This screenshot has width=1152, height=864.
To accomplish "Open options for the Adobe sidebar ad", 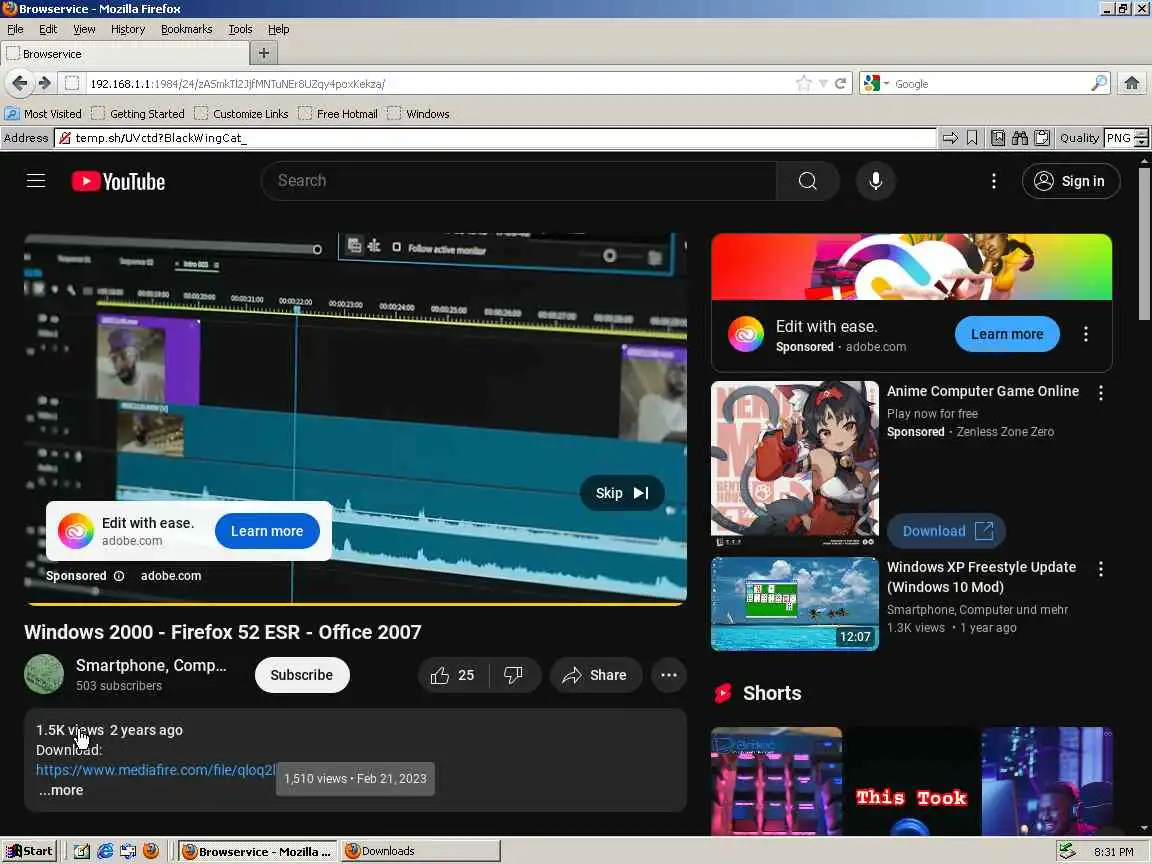I will [1085, 334].
